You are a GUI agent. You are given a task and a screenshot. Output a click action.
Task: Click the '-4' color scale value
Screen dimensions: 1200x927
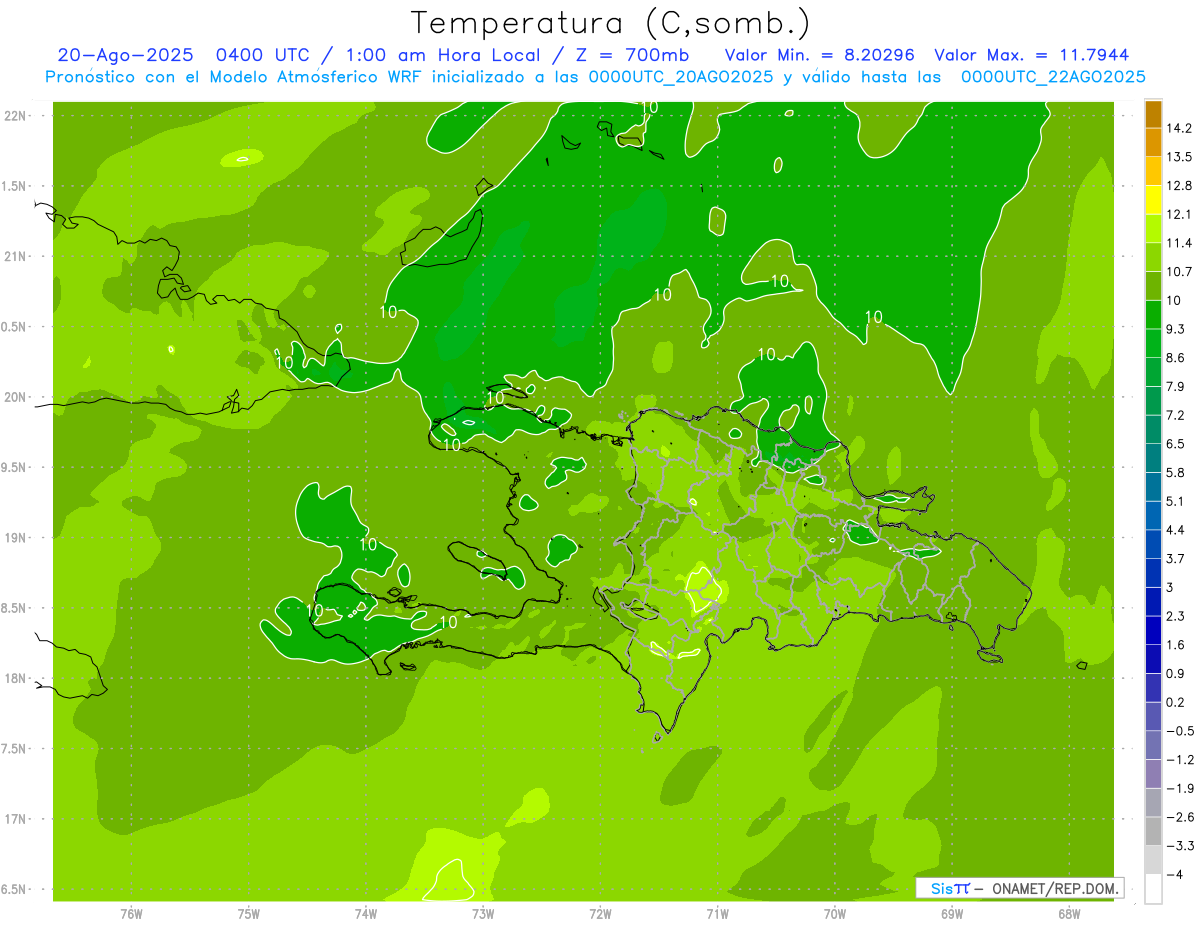pos(1177,875)
